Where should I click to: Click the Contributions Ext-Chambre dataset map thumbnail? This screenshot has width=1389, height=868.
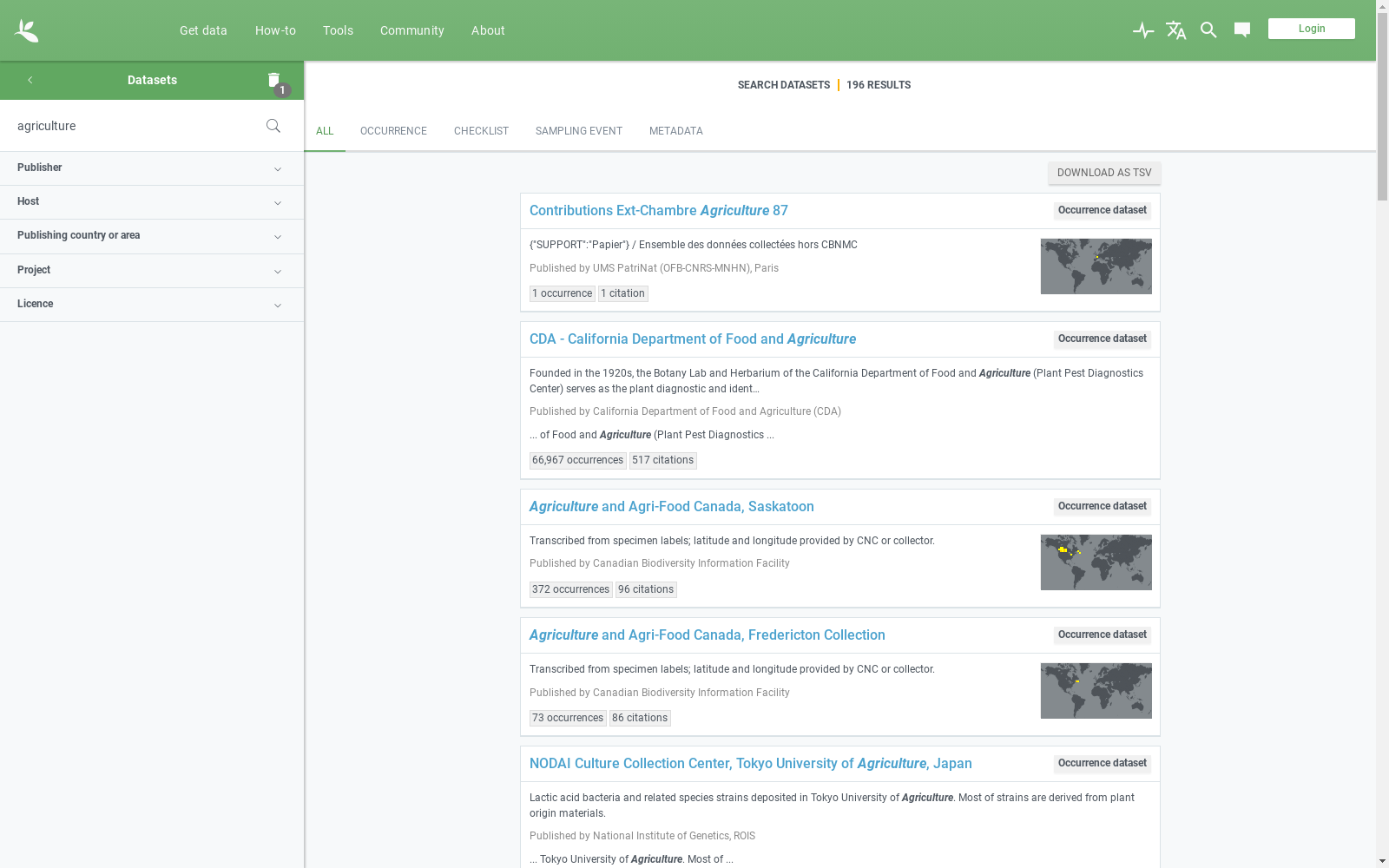click(x=1096, y=266)
